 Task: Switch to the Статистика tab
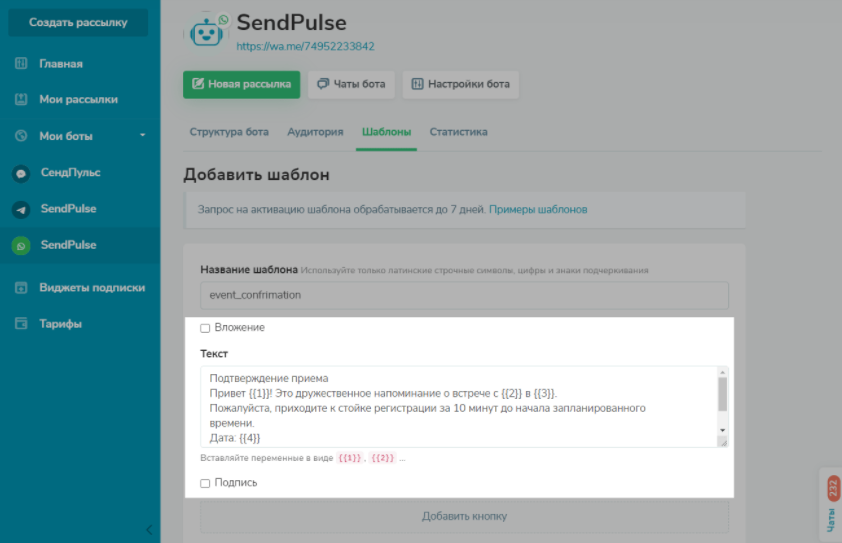click(458, 132)
